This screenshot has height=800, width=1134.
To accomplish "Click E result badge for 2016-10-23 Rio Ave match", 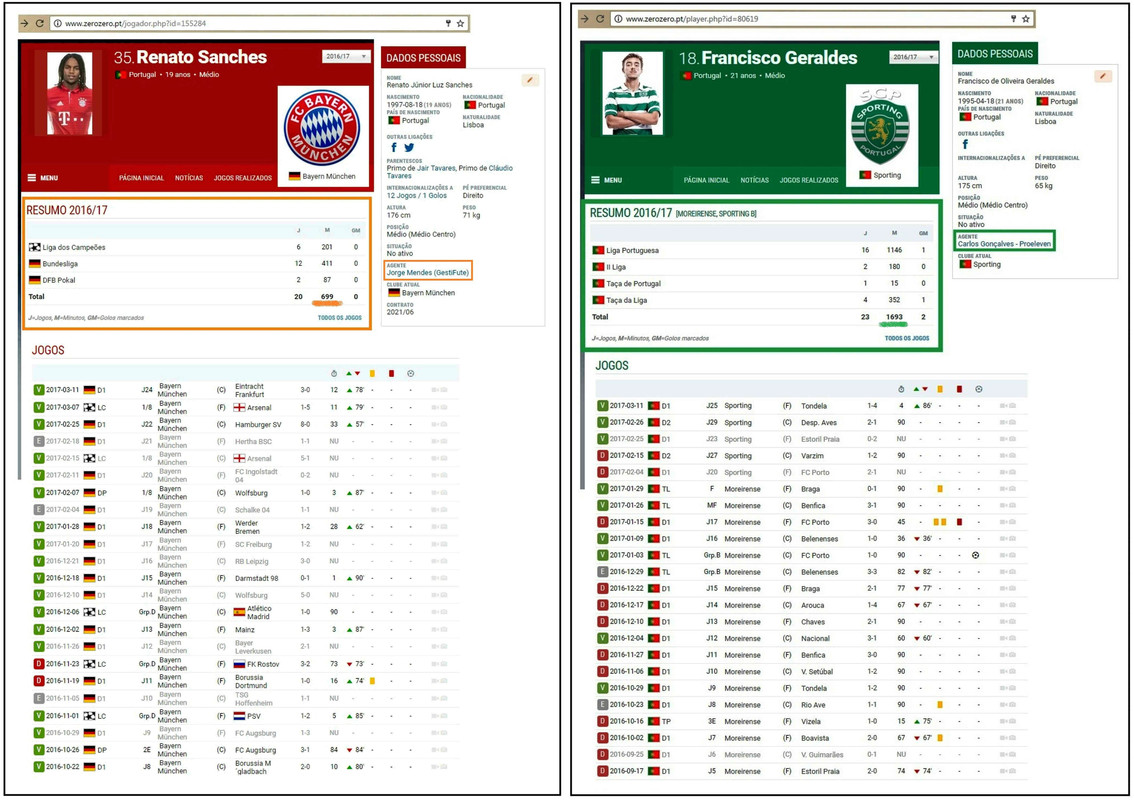I will pos(602,705).
